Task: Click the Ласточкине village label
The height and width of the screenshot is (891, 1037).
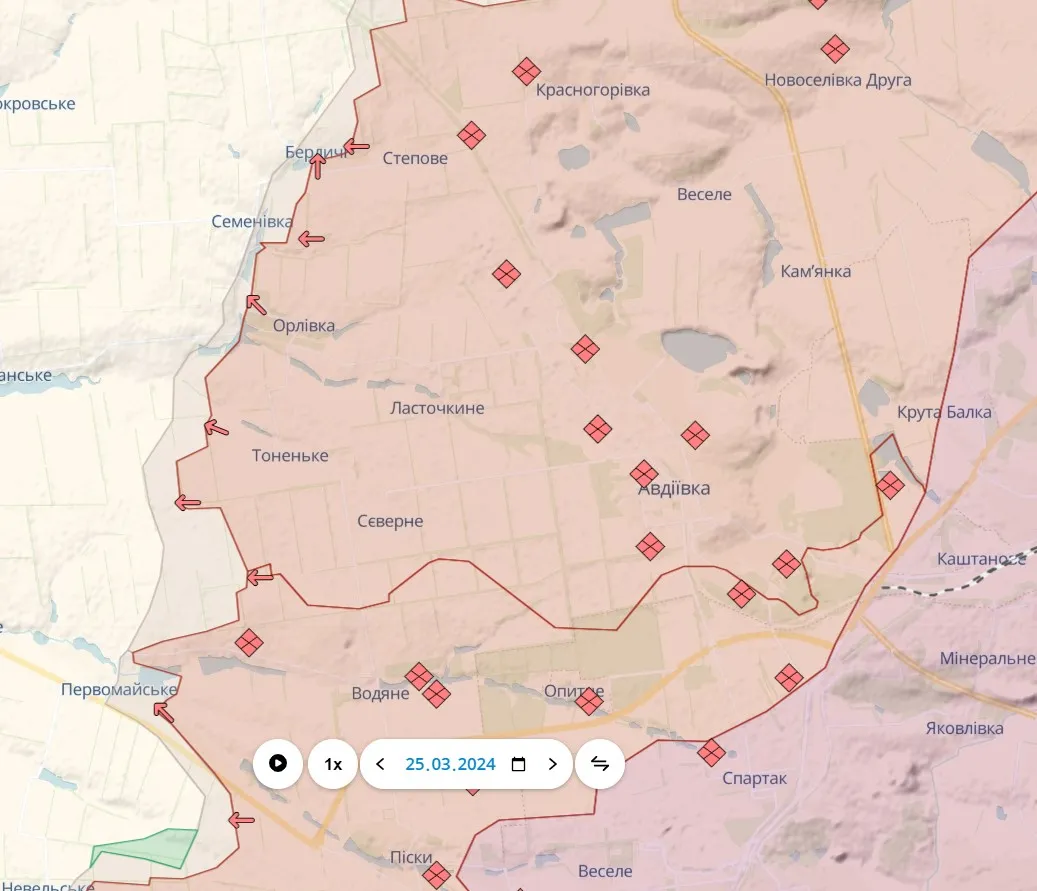Action: 437,408
